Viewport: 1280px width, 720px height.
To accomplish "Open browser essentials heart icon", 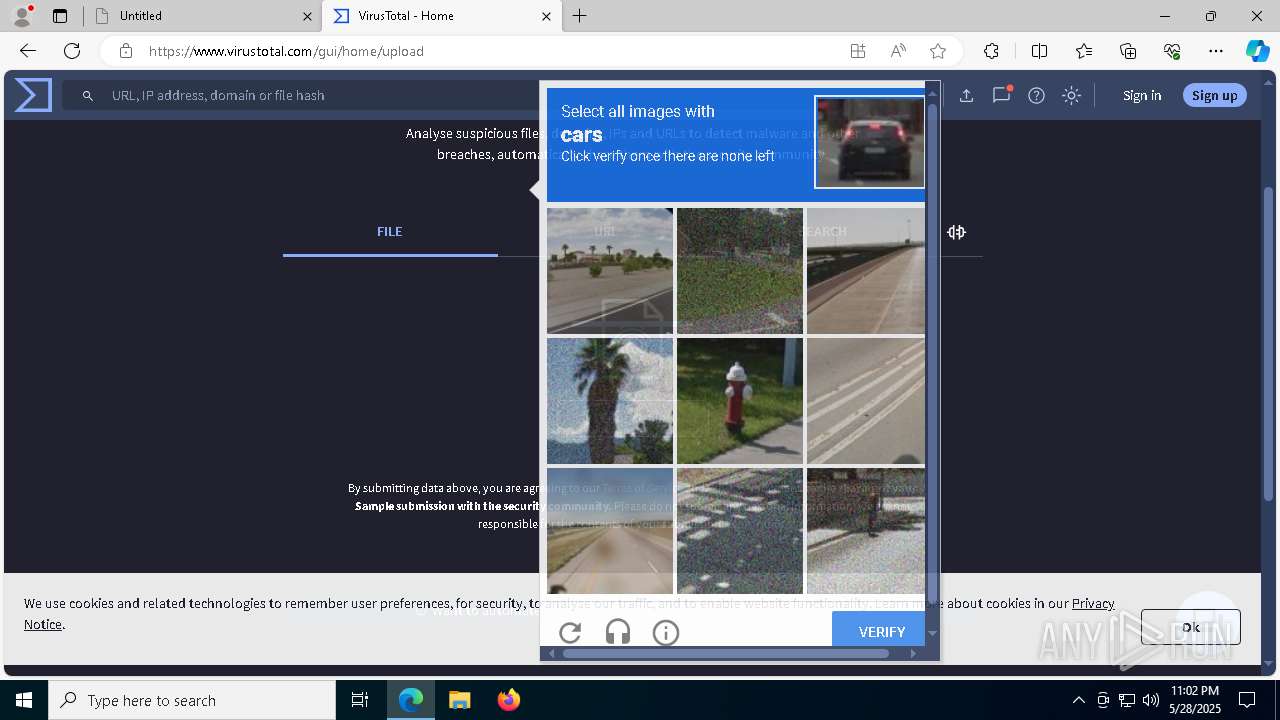I will (1172, 51).
